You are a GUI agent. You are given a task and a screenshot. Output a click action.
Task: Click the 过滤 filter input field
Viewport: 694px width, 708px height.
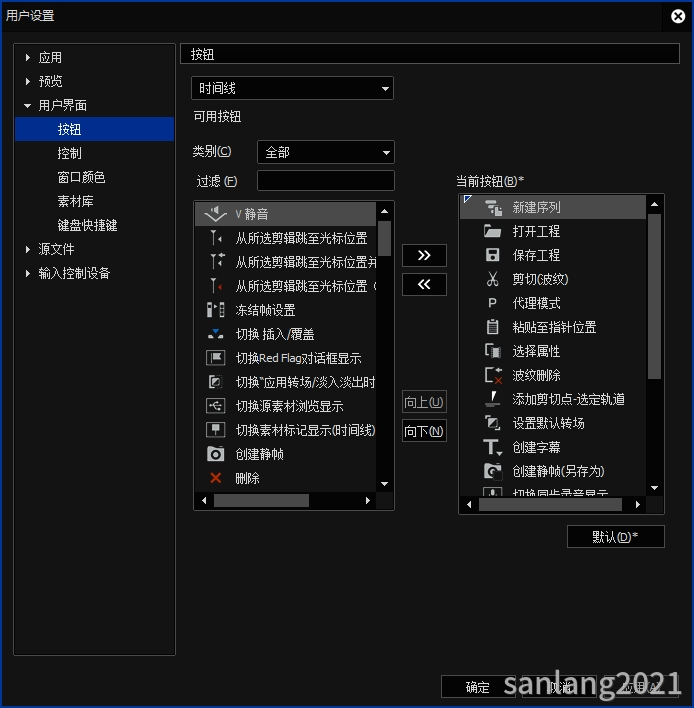pyautogui.click(x=326, y=181)
